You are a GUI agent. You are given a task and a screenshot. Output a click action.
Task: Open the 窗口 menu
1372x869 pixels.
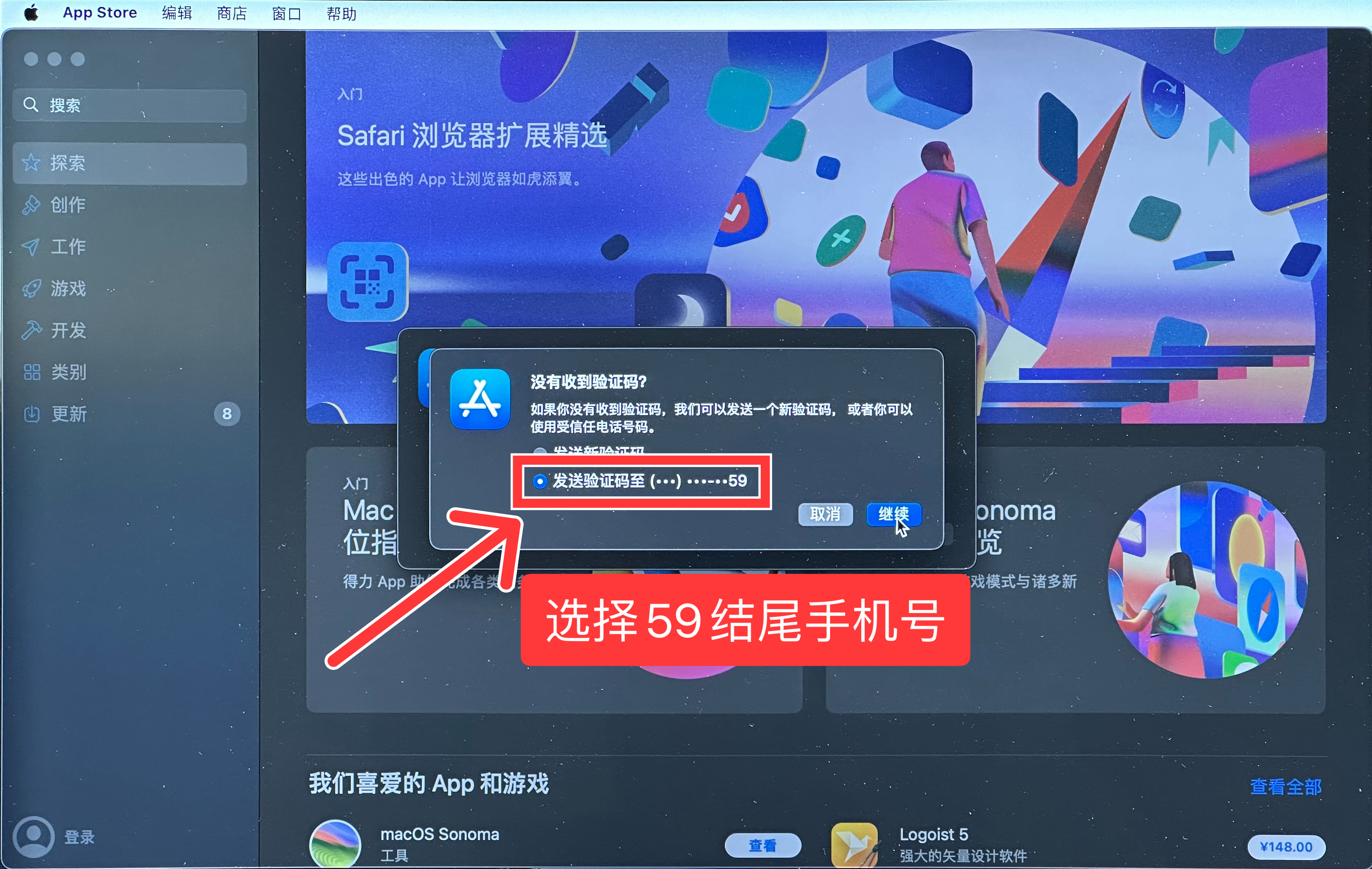point(286,13)
